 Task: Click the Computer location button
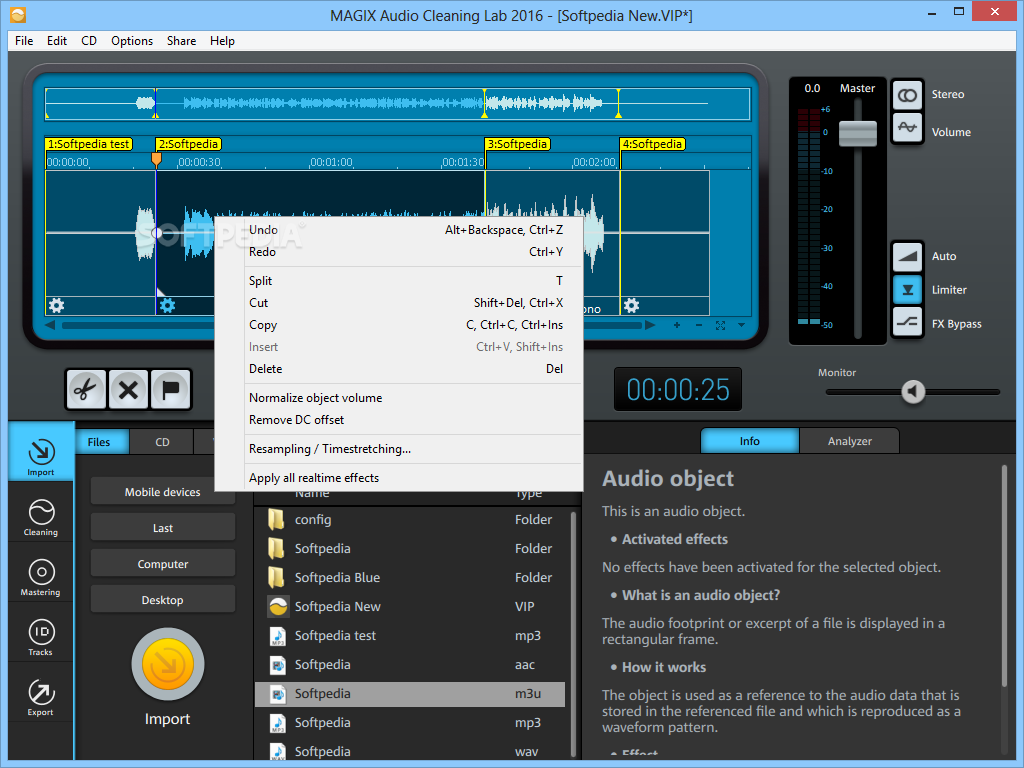163,564
